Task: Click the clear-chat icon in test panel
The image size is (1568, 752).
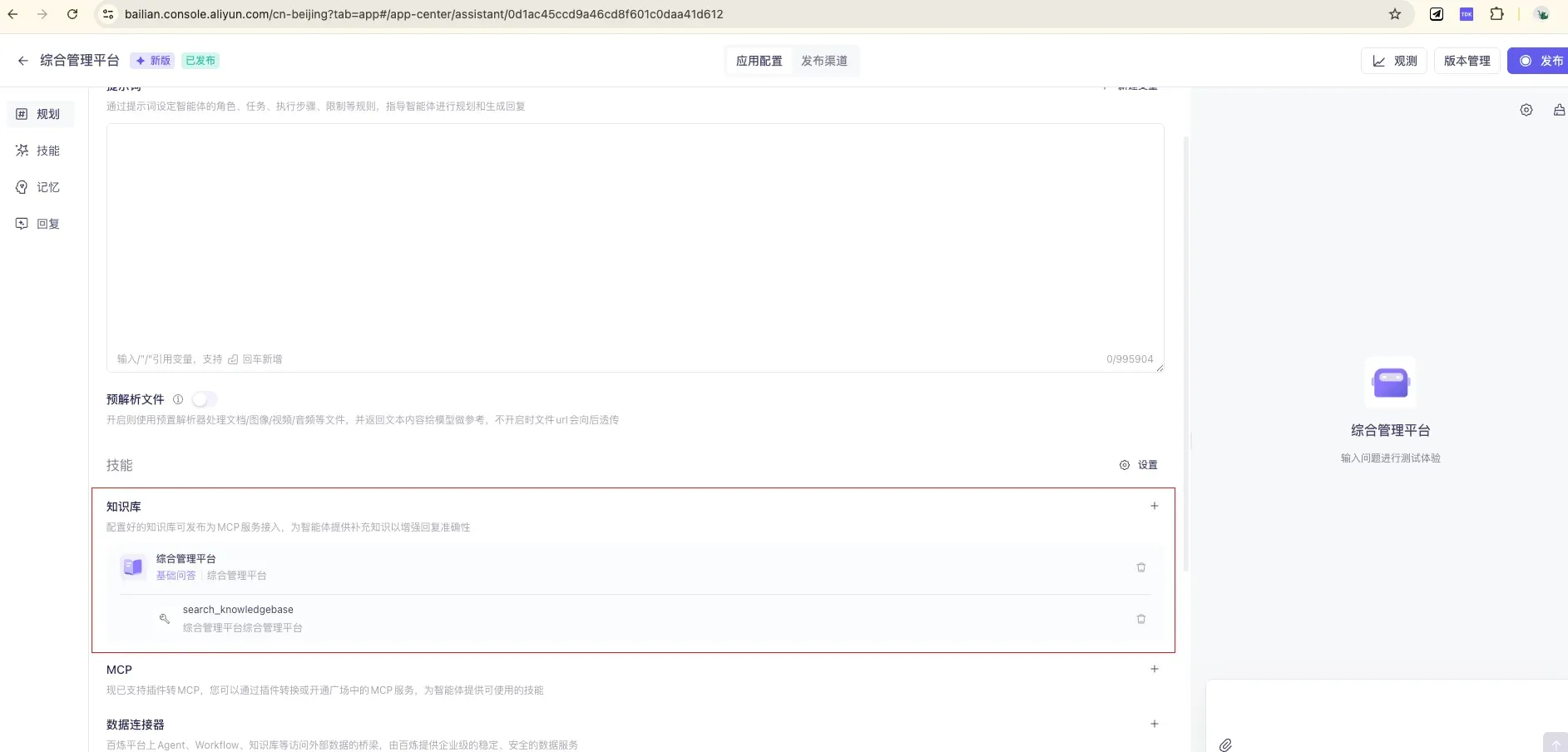Action: [x=1560, y=110]
